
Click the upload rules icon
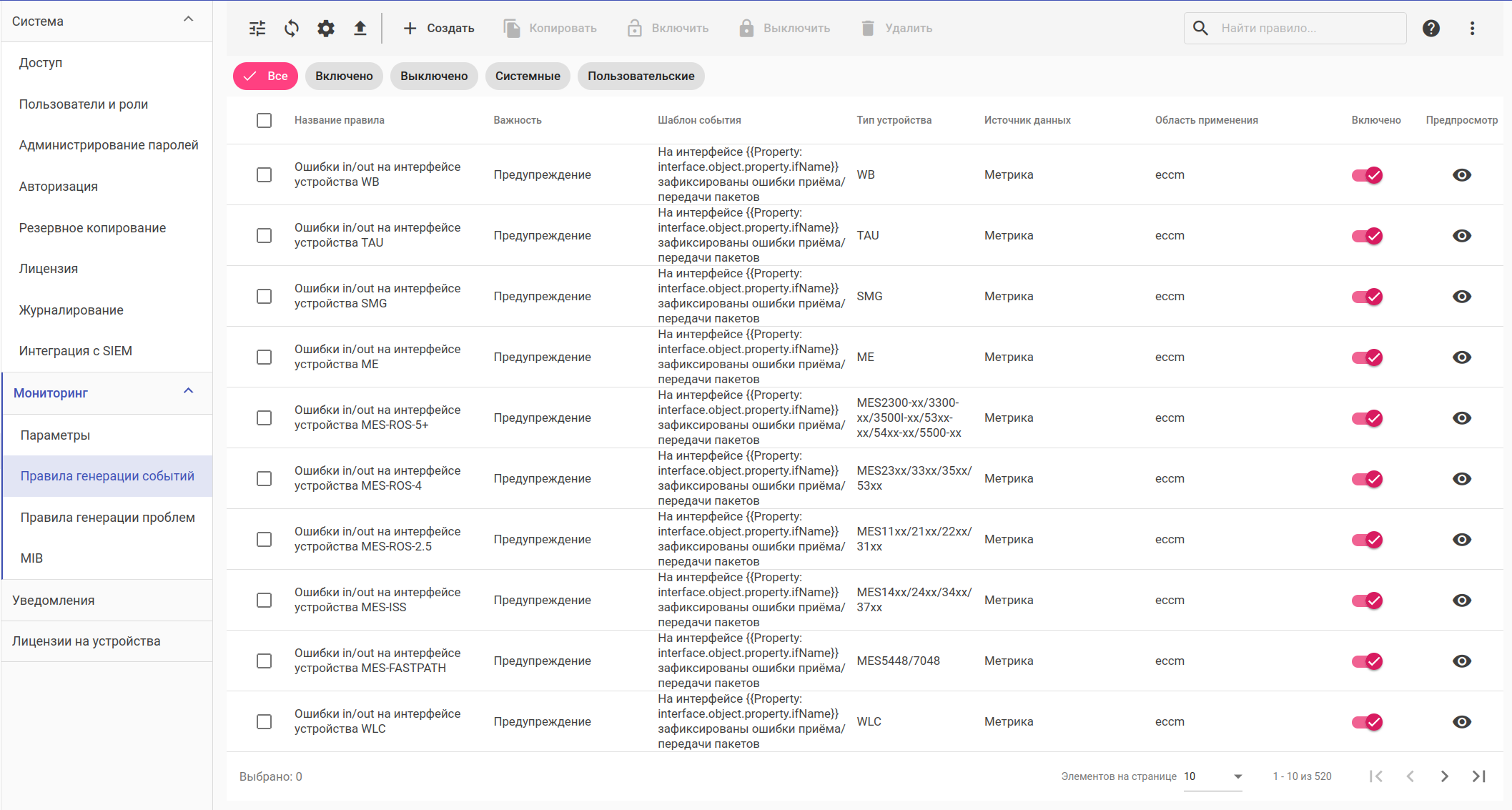[x=360, y=29]
